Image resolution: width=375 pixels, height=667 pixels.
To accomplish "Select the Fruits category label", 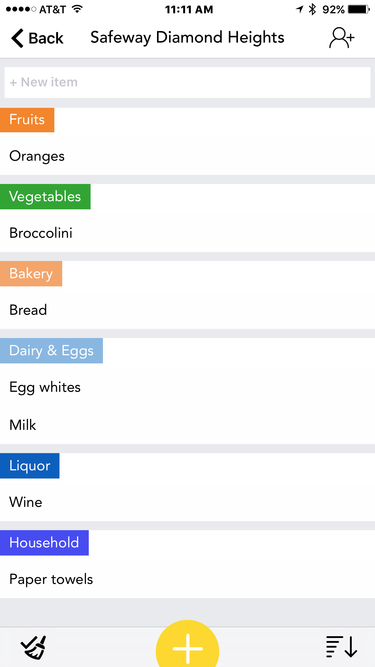I will click(x=27, y=120).
